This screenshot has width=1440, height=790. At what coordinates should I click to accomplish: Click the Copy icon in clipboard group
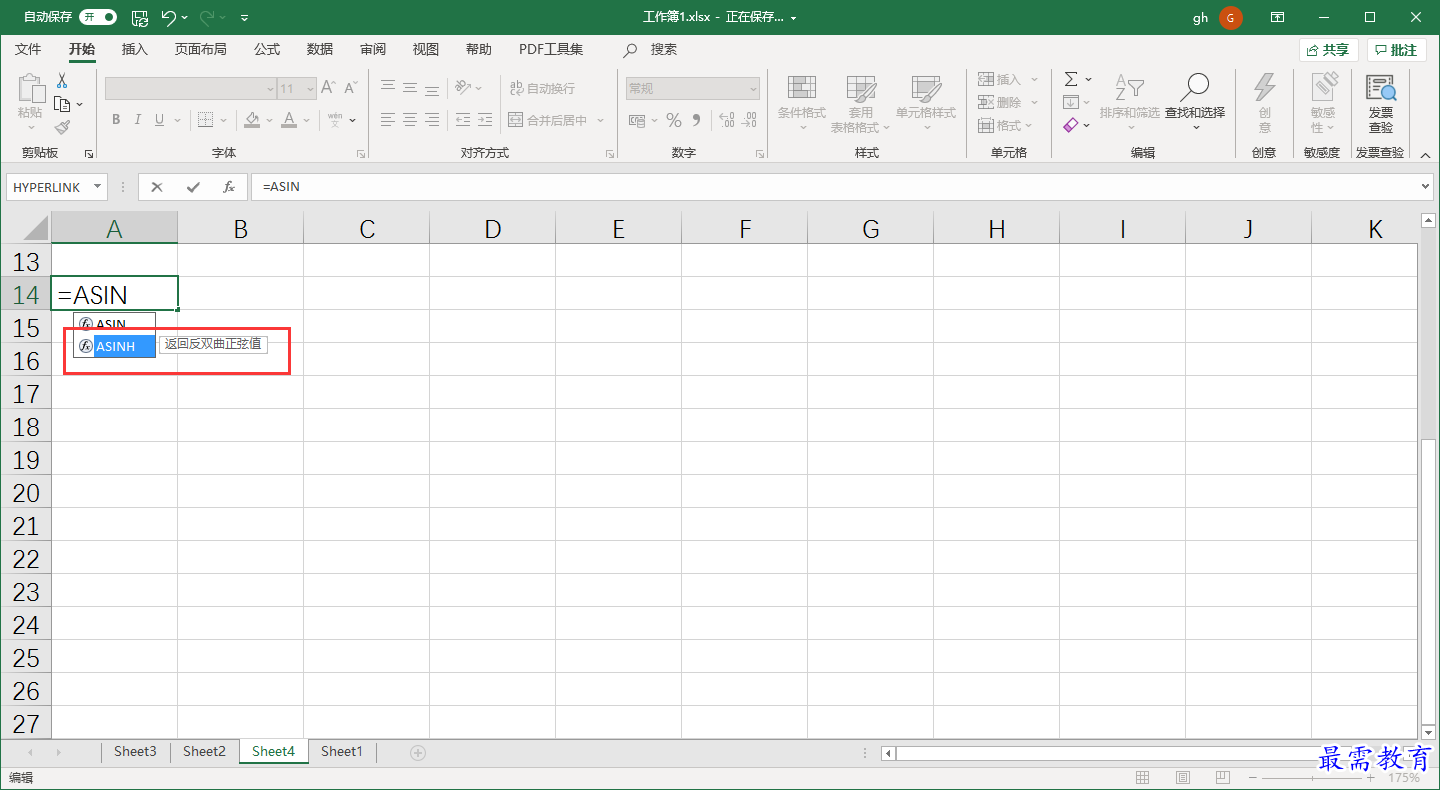(62, 104)
